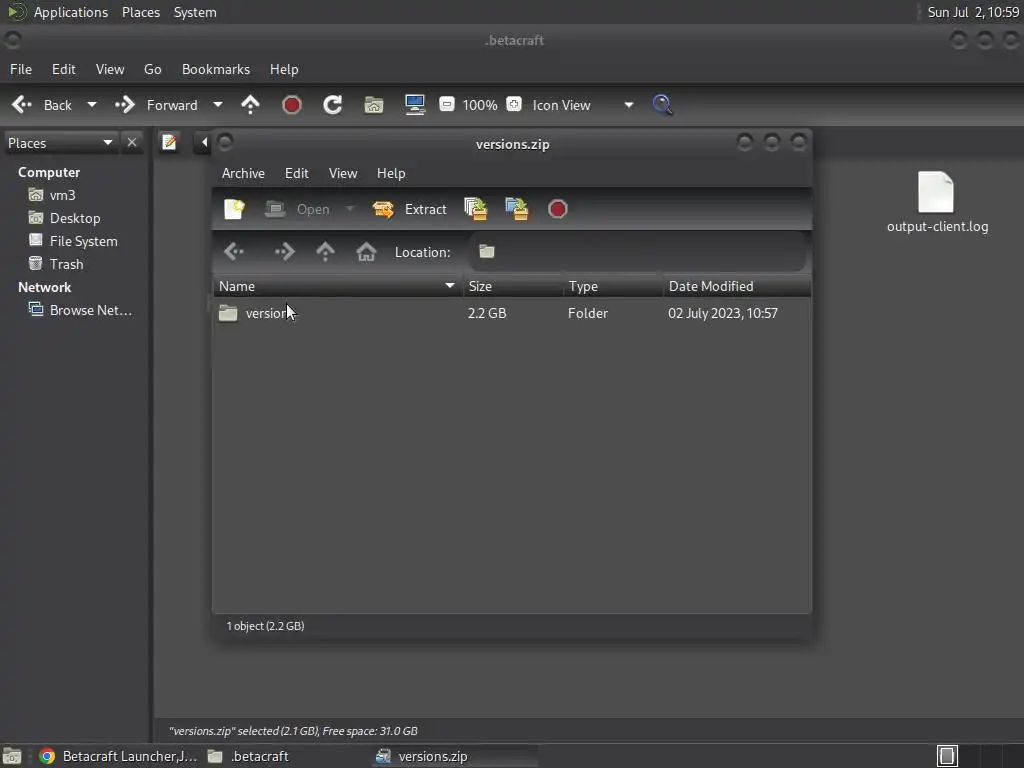Open Archive menu in versions.zip window
This screenshot has height=768, width=1024.
[x=243, y=173]
